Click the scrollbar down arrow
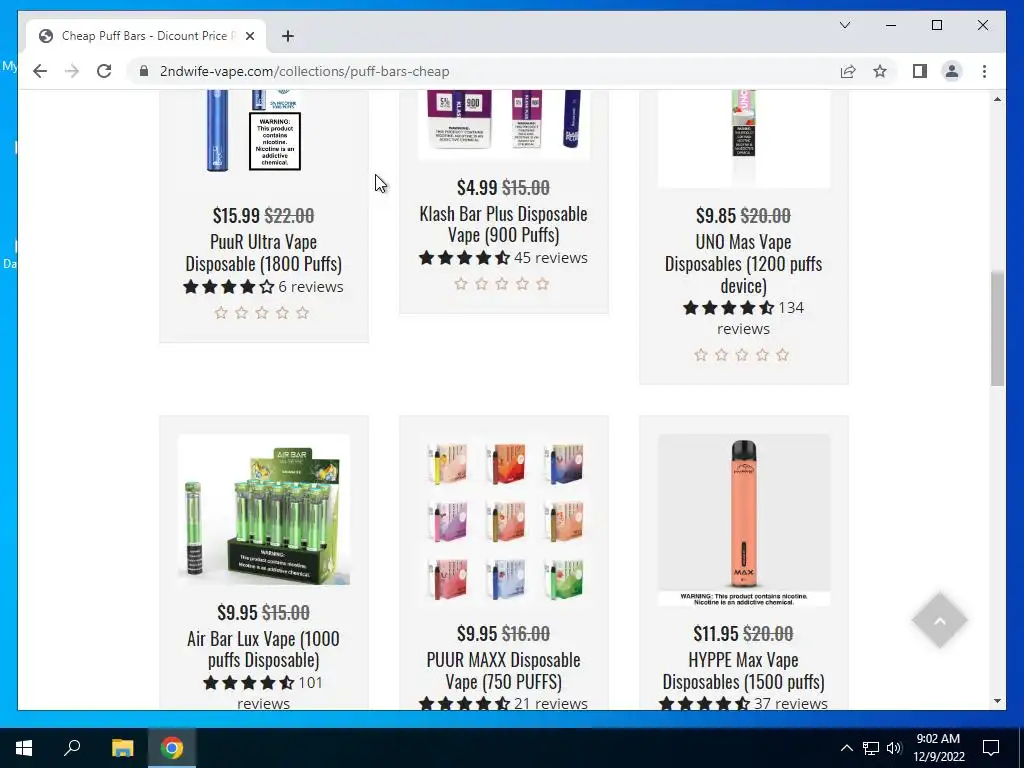 (997, 701)
